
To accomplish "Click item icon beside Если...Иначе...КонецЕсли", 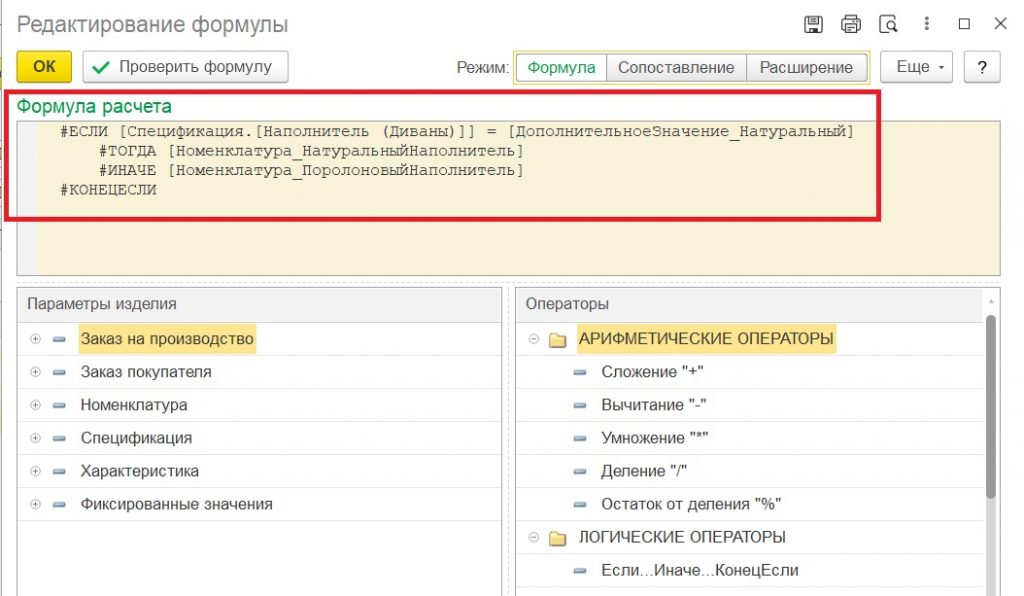I will click(580, 571).
